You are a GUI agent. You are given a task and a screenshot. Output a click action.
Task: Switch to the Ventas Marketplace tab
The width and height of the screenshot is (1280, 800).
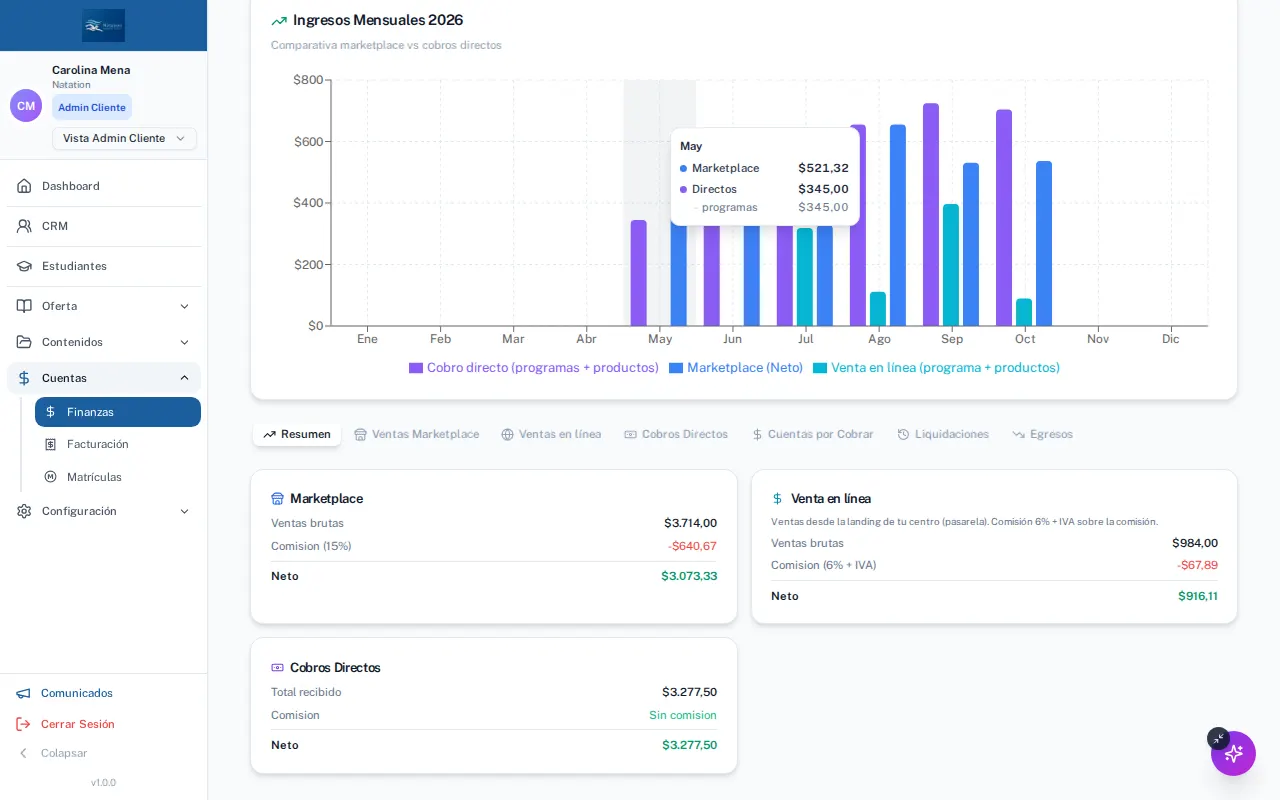click(416, 434)
